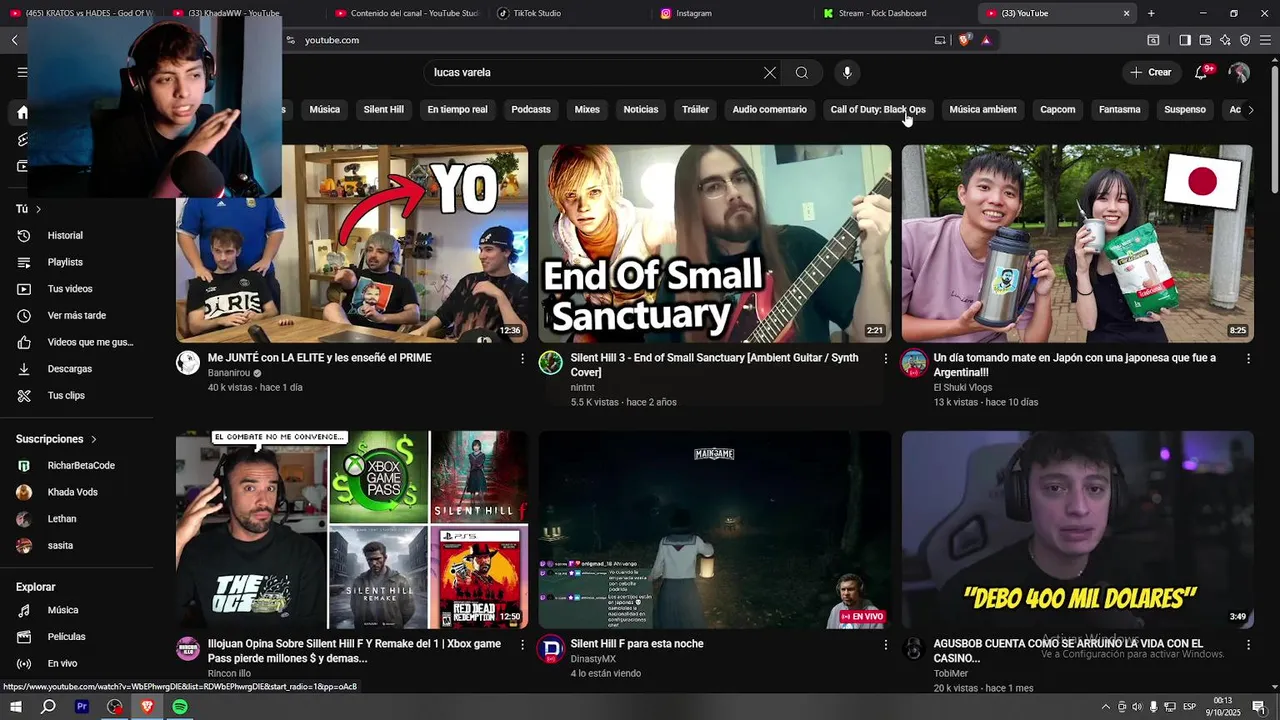
Task: Open video title Me JUNTÉ con LA ELITE
Action: click(319, 358)
